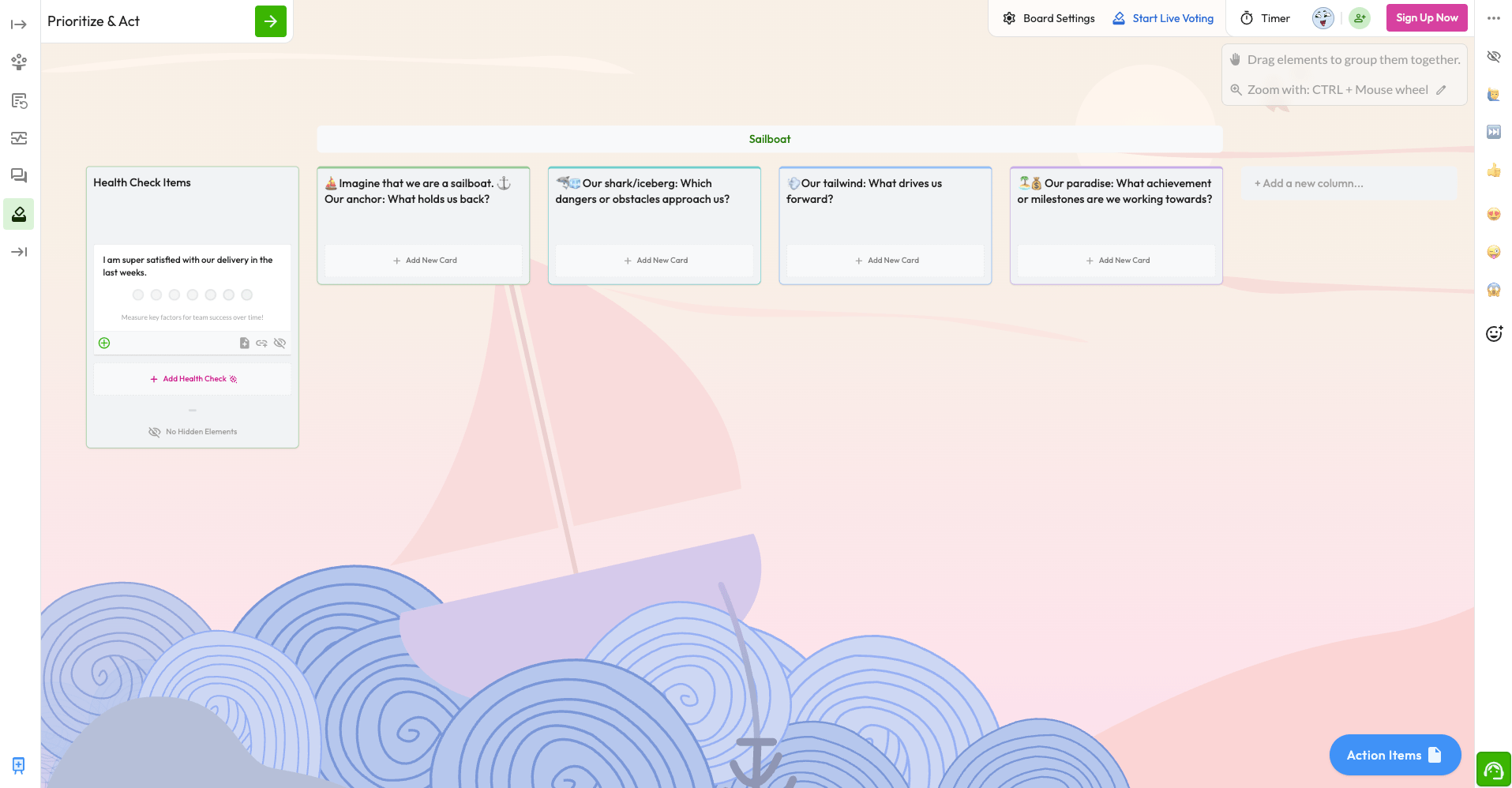Open the review checklist phase icon in left sidebar
Screen dimensions: 1512x788
19,100
